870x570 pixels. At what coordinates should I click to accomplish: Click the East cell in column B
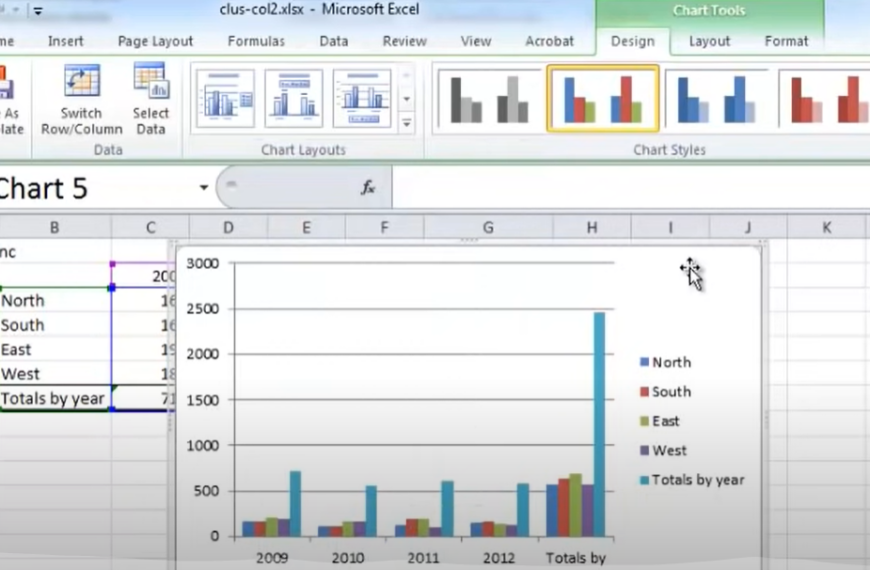[55, 350]
